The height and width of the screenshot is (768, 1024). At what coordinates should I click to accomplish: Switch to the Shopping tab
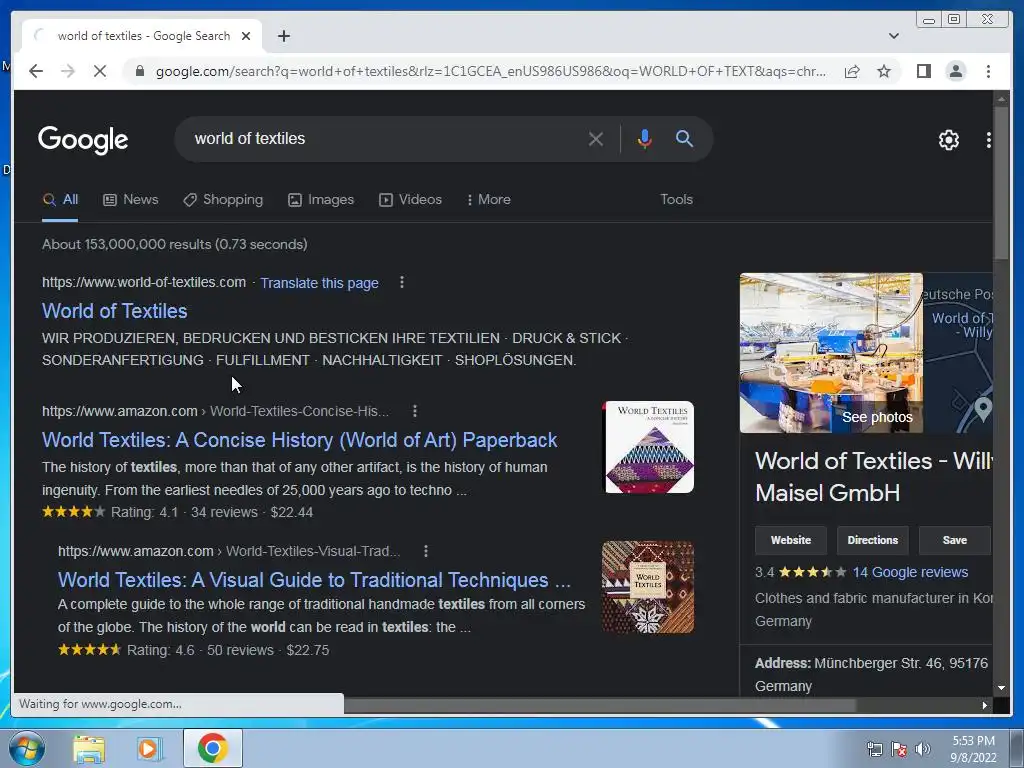pos(223,200)
